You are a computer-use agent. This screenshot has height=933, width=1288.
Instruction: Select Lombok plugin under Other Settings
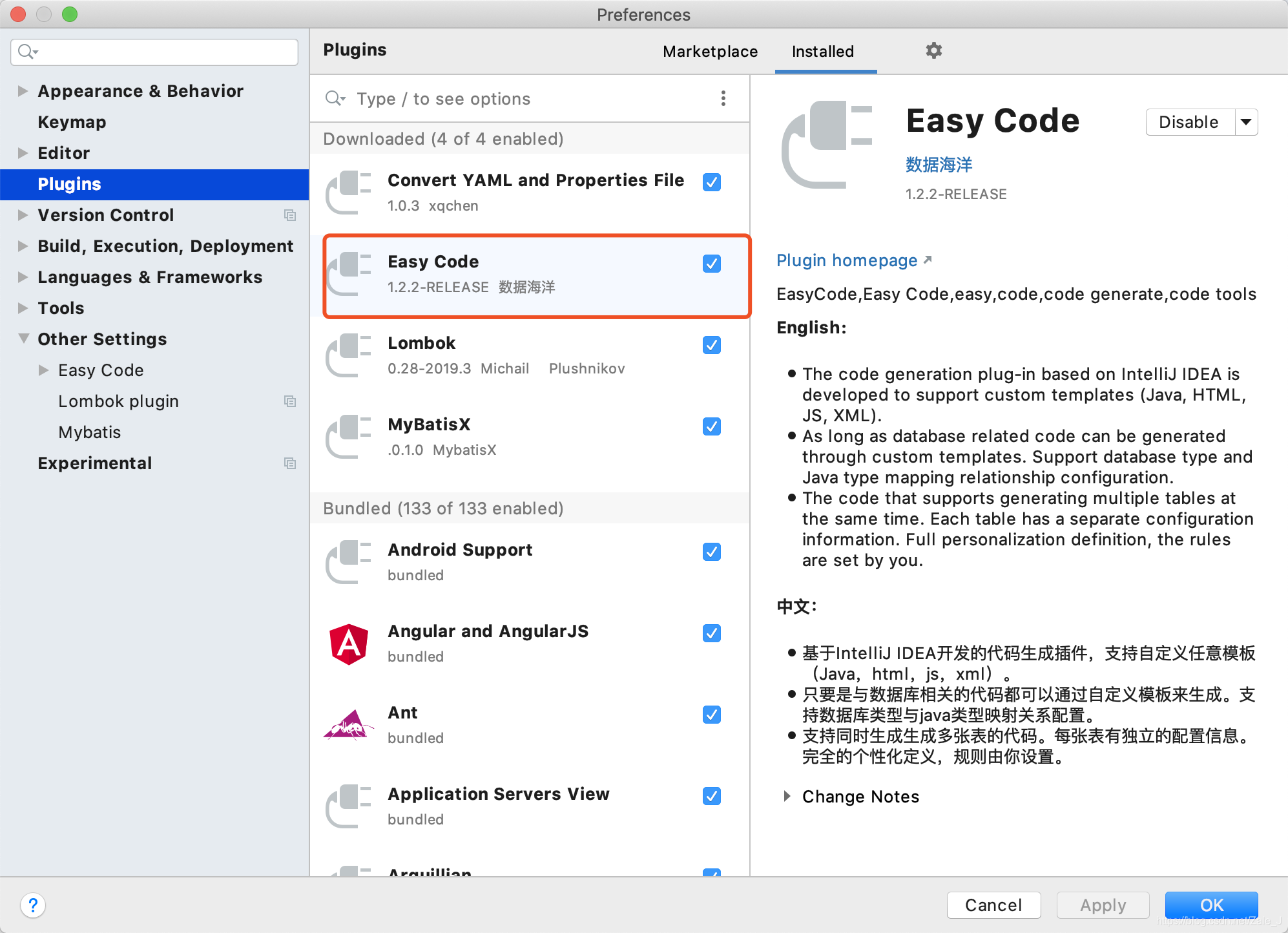point(118,401)
